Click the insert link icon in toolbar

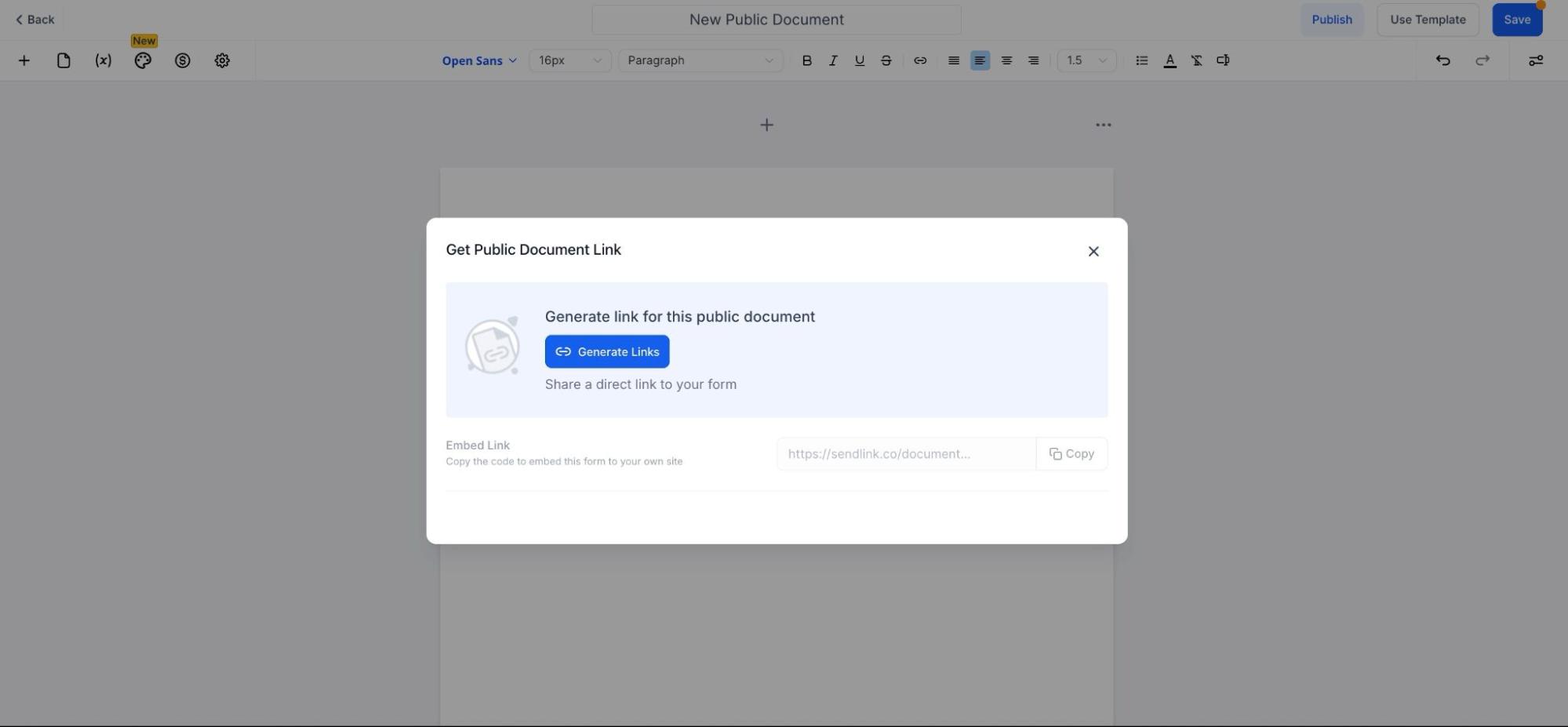click(x=920, y=60)
